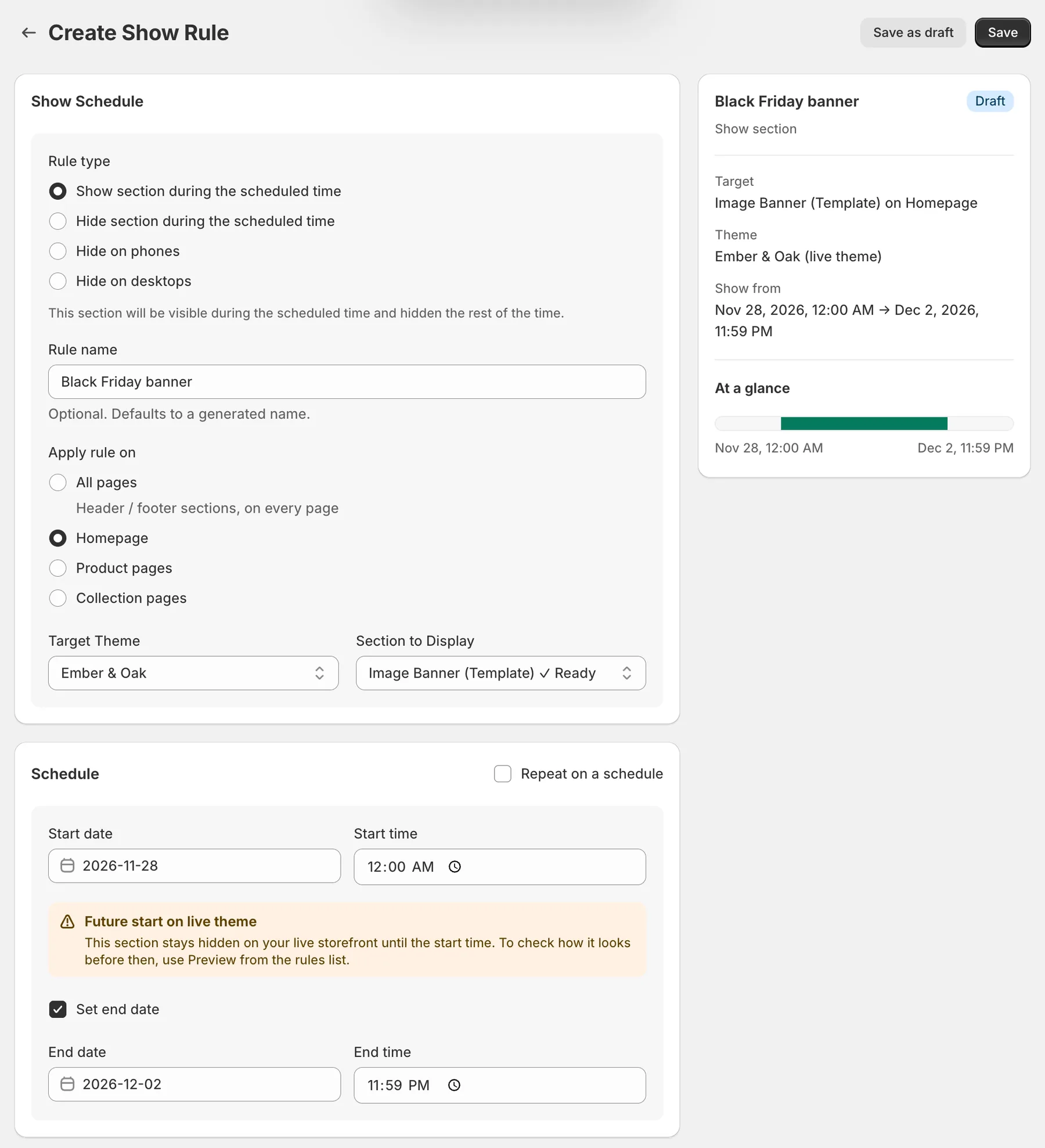1045x1148 pixels.
Task: Enable 'Repeat on a schedule' checkbox
Action: [503, 774]
